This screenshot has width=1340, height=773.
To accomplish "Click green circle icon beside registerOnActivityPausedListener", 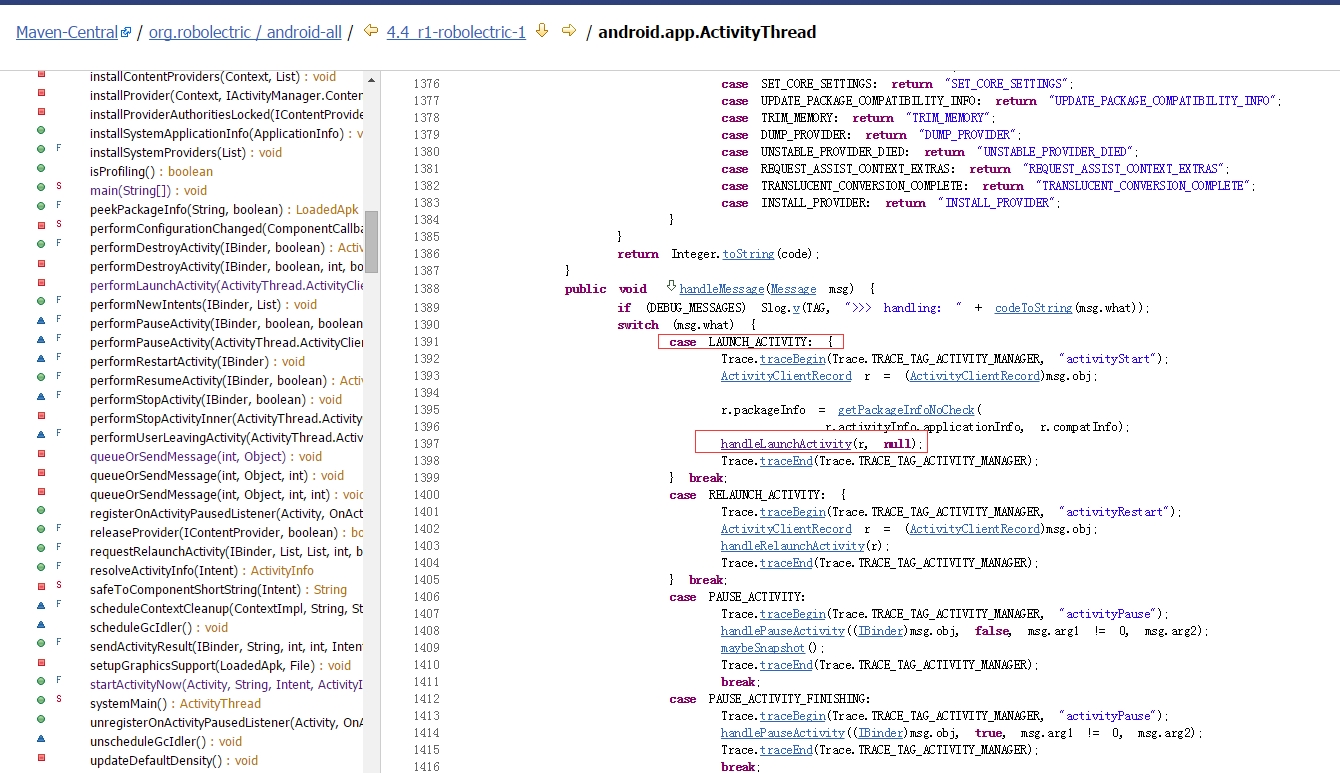I will click(x=41, y=510).
